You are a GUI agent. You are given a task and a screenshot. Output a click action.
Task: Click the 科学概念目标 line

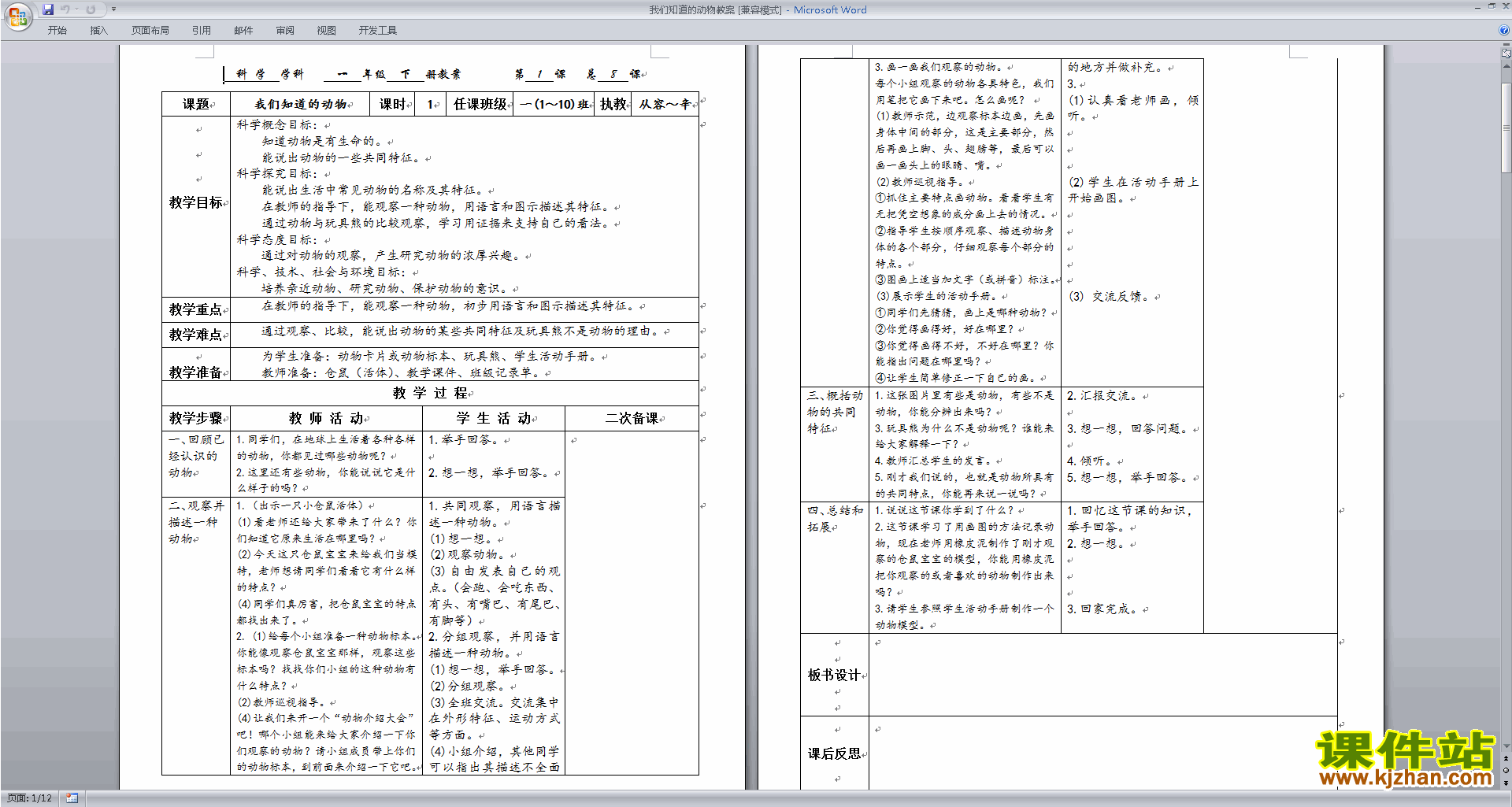tap(276, 124)
